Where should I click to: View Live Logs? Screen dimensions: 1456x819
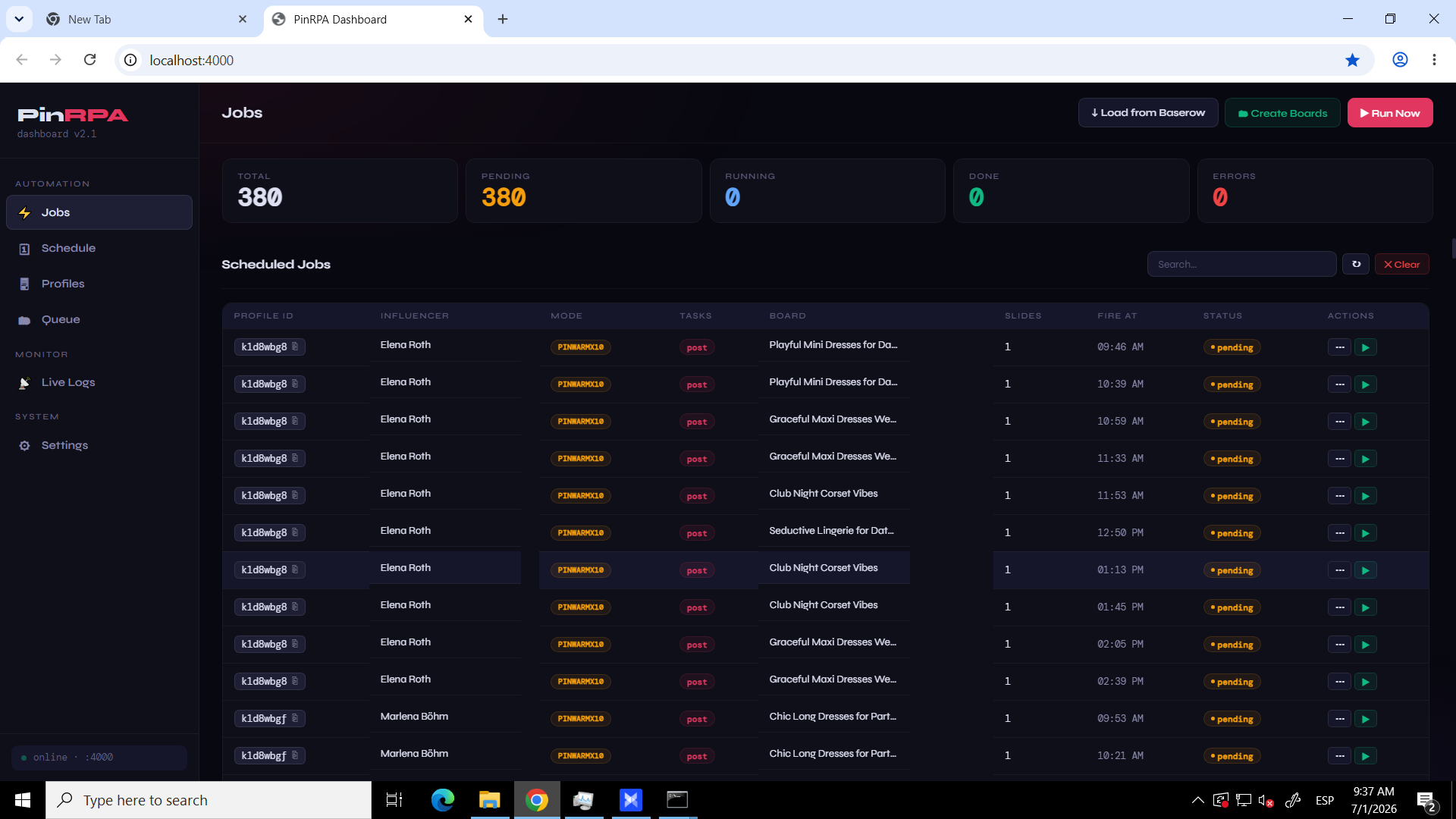pyautogui.click(x=99, y=382)
